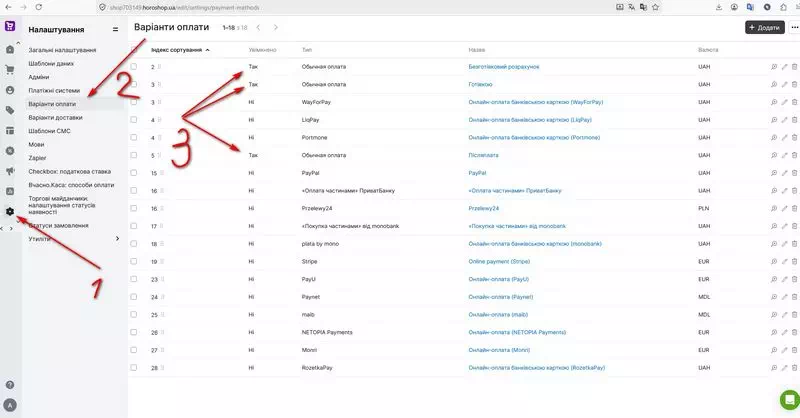Viewport: 800px width, 418px height.
Task: Open the price tag sidebar icon
Action: 10,110
